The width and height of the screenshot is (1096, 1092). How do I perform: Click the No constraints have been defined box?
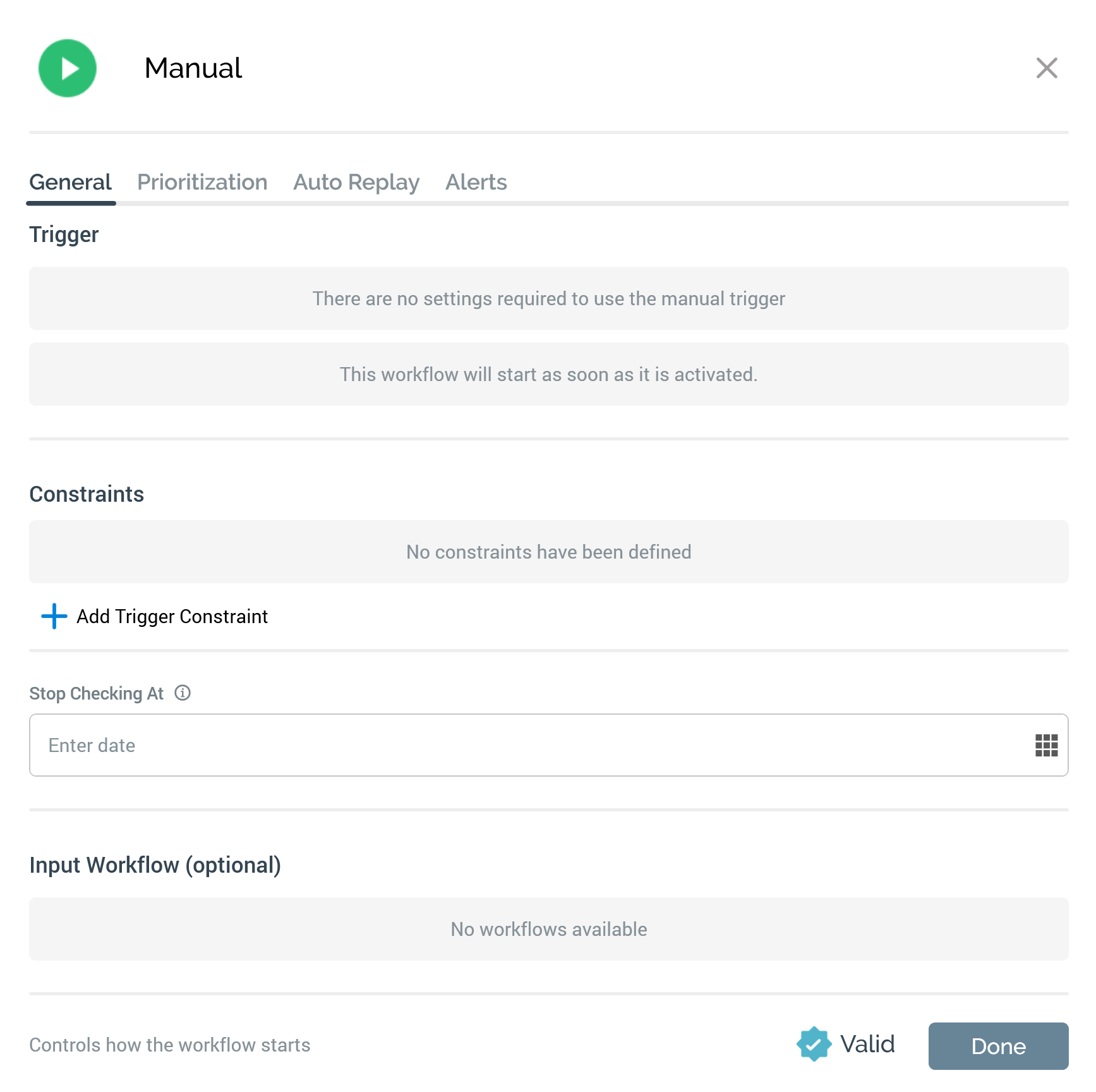[x=548, y=552]
